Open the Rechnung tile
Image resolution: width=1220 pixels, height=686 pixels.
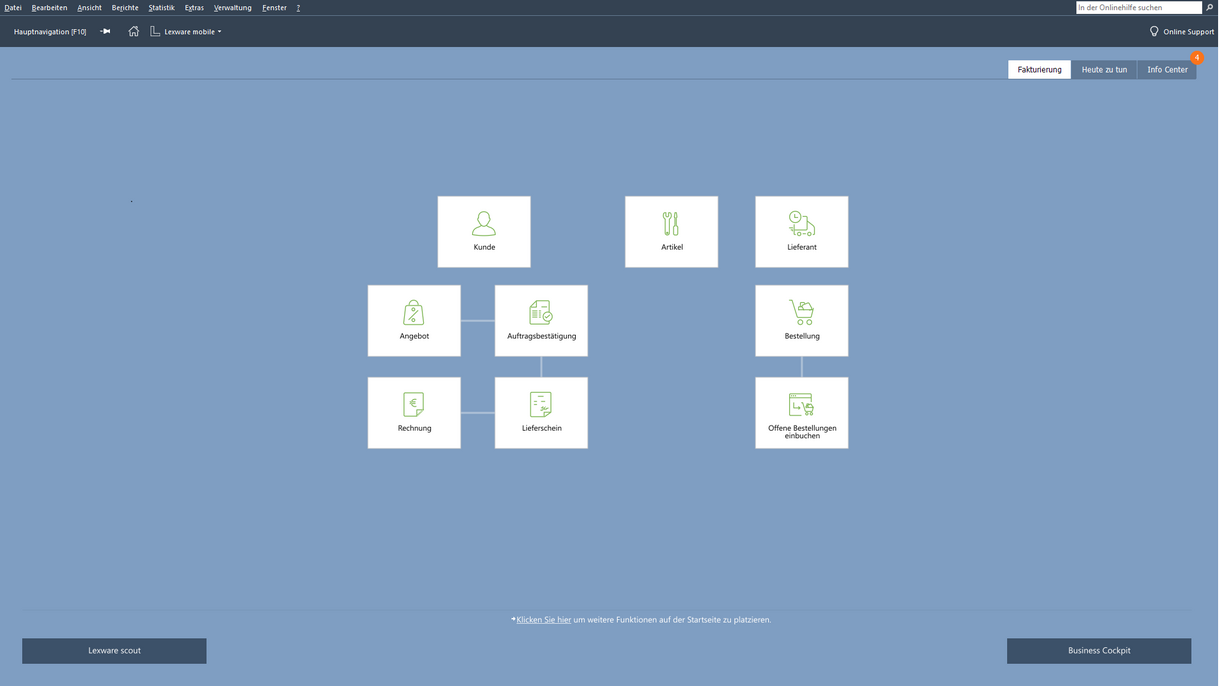click(414, 413)
